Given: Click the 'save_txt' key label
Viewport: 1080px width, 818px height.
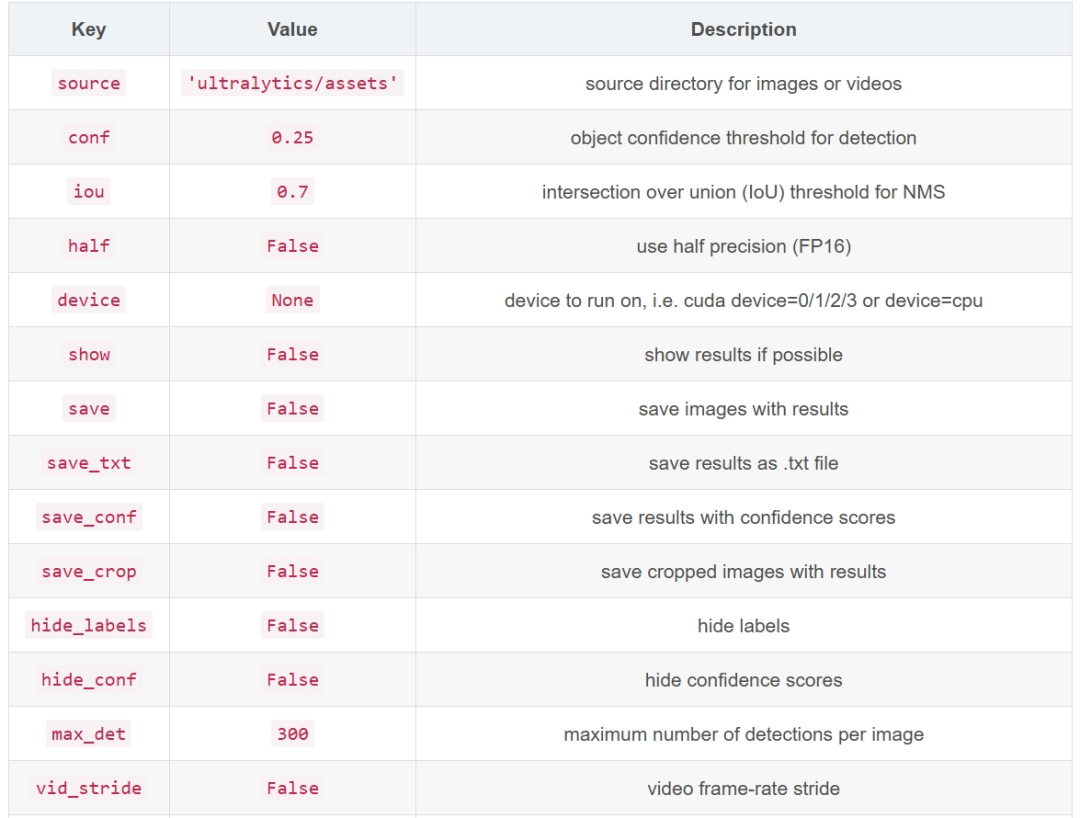Looking at the screenshot, I should point(89,463).
